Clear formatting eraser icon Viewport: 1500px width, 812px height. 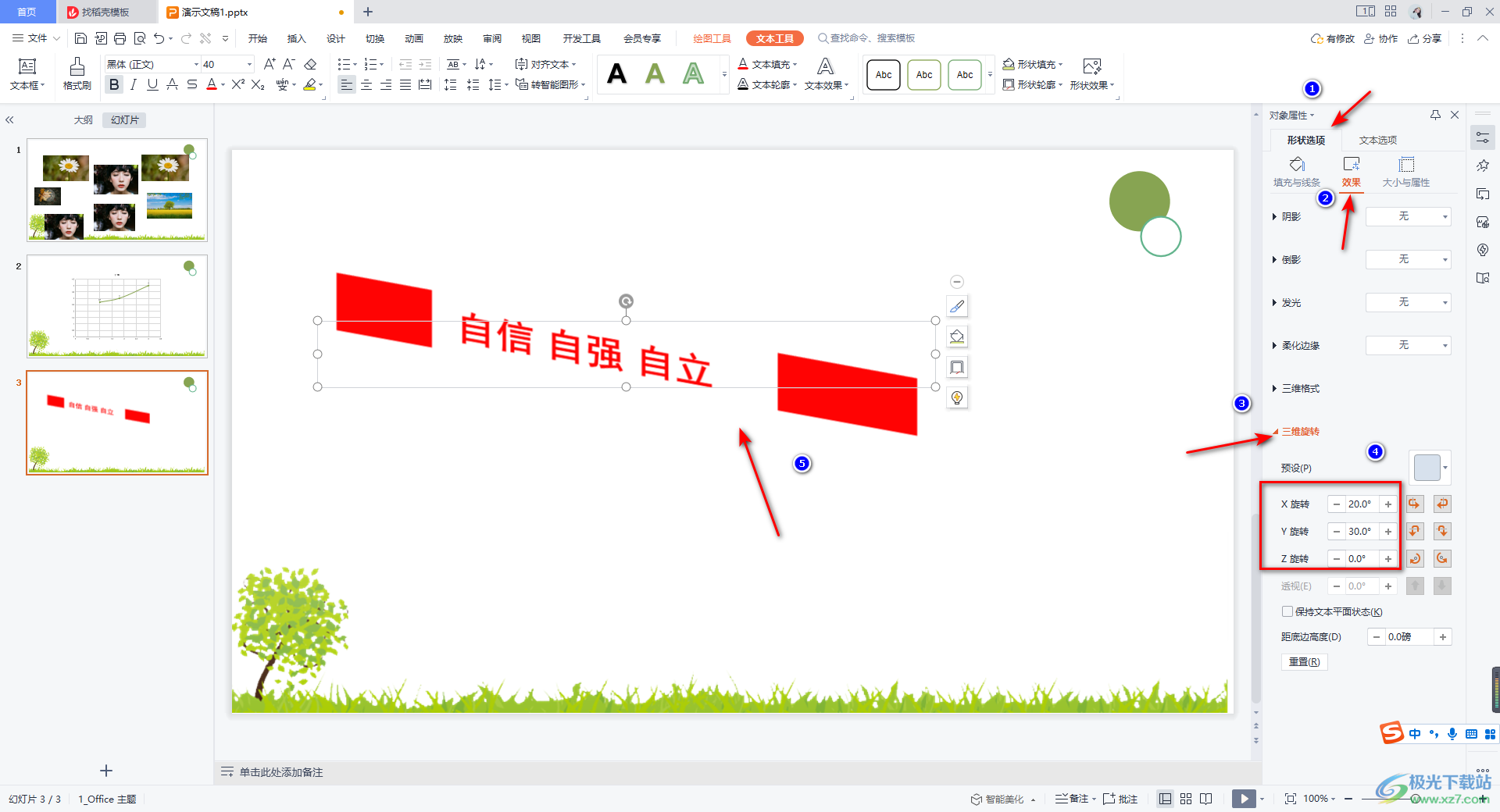(310, 64)
